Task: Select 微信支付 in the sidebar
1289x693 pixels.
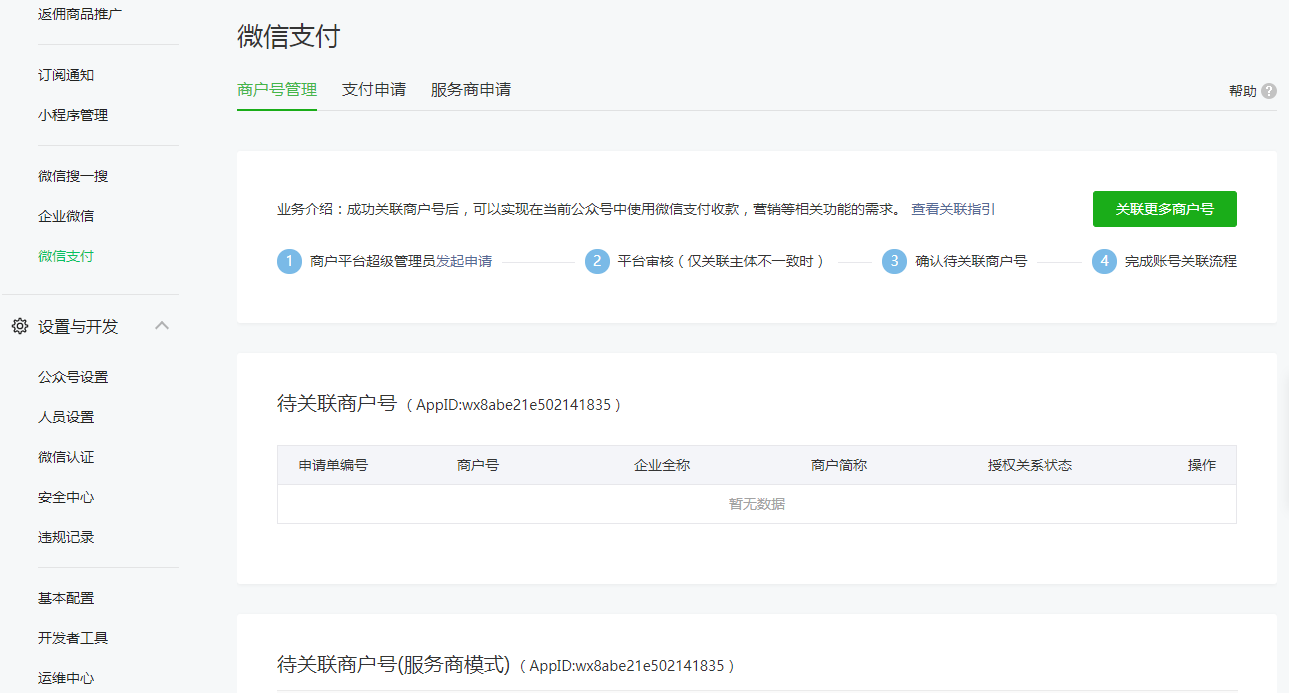Action: [66, 256]
